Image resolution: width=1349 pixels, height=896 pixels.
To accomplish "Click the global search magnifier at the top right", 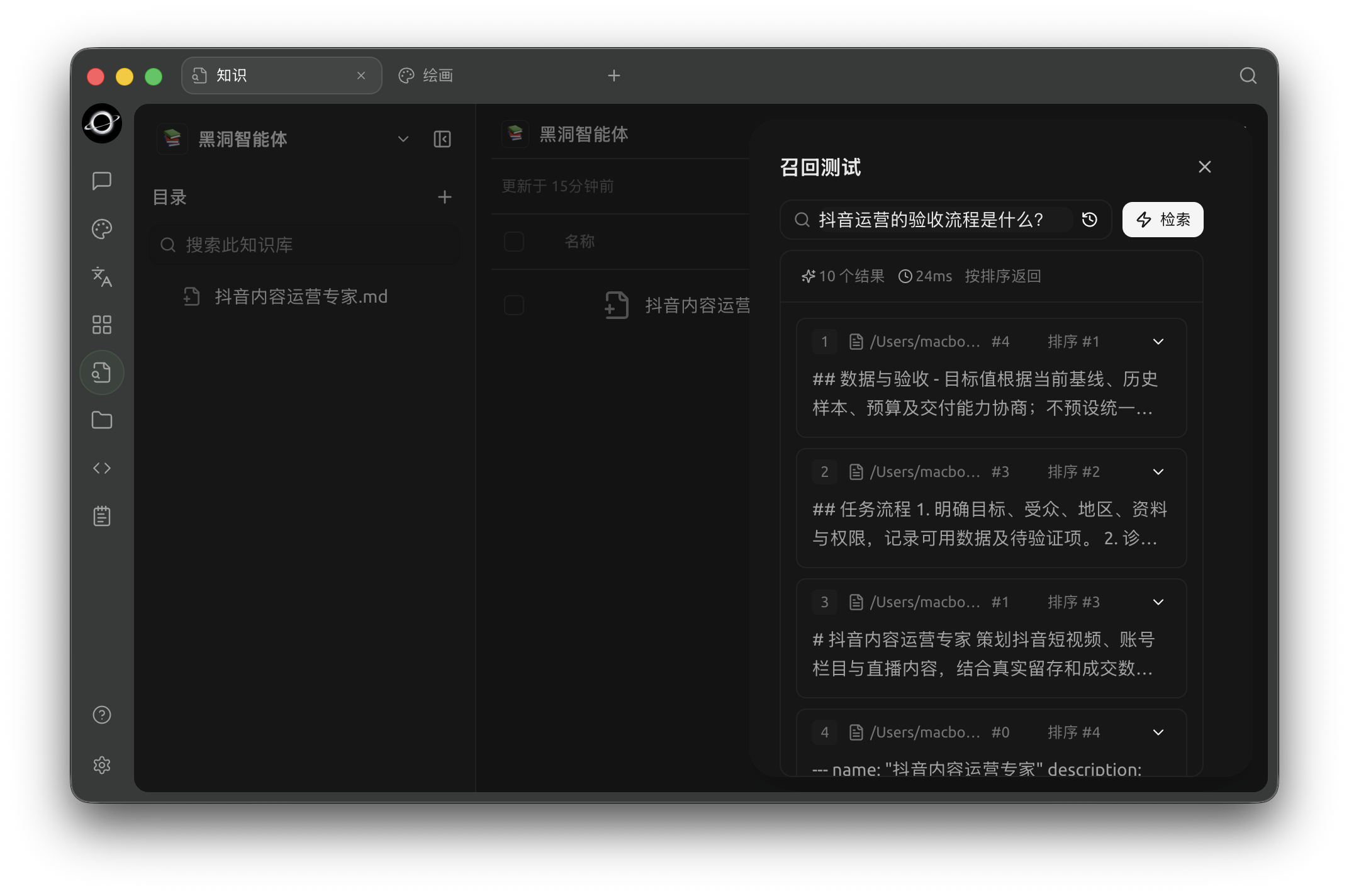I will (1248, 76).
